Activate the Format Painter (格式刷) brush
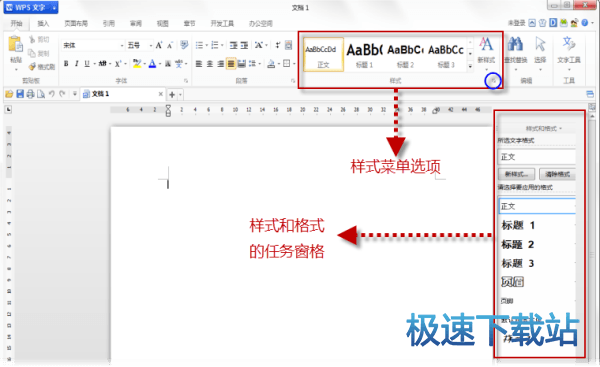600x367 pixels. pos(32,67)
